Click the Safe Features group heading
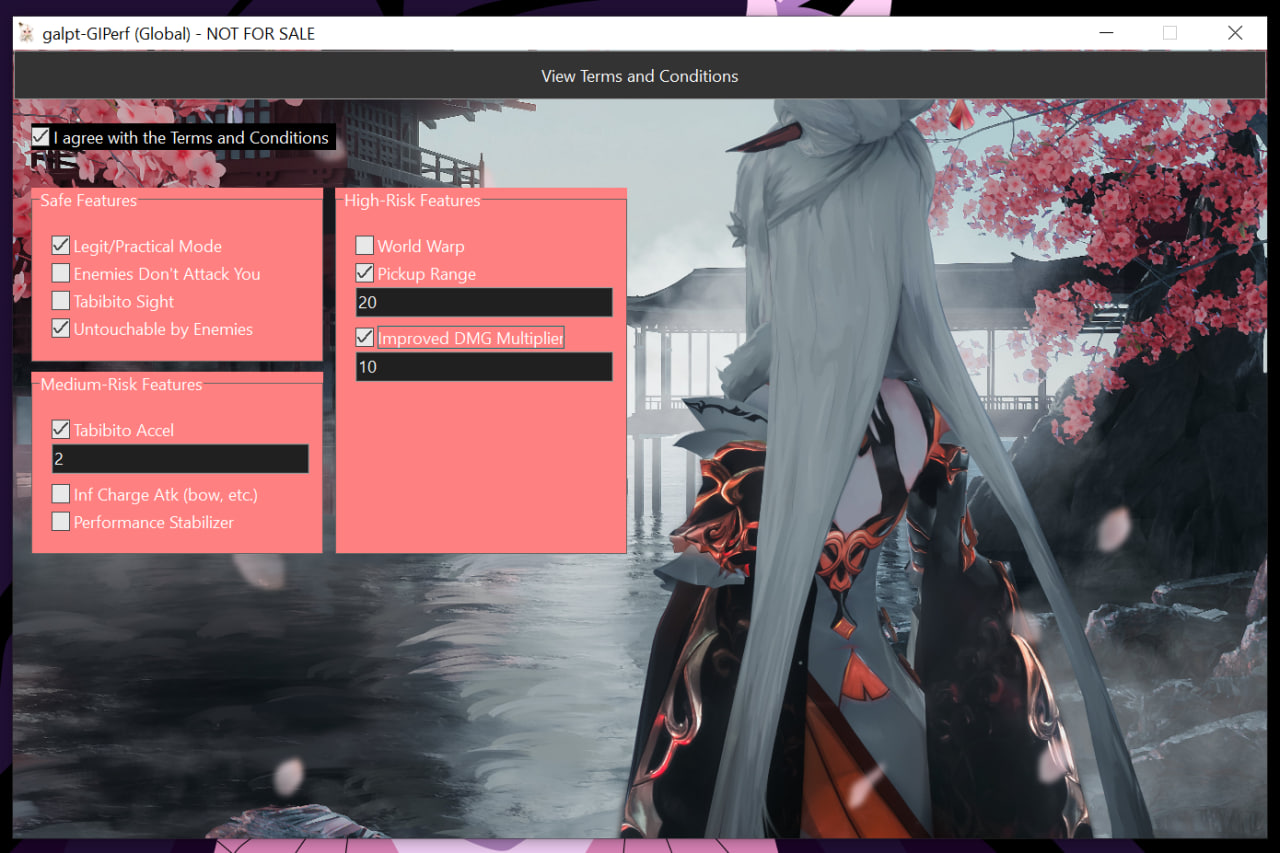Image resolution: width=1280 pixels, height=853 pixels. (x=89, y=201)
